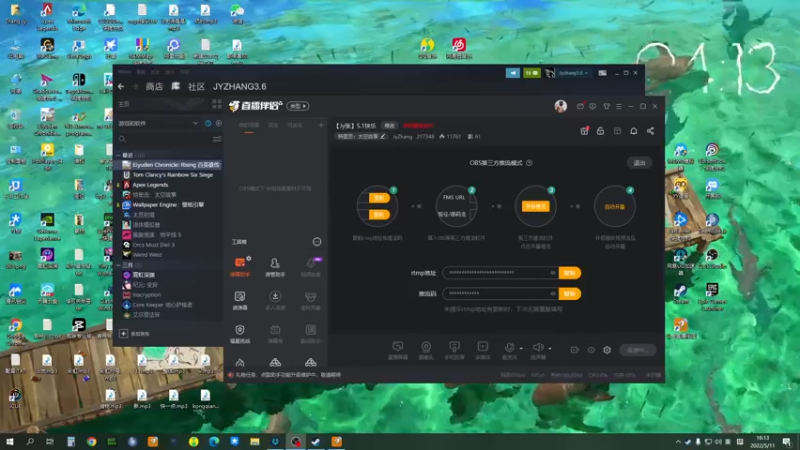Add the 摄像头 camera source
The image size is (800, 450).
pyautogui.click(x=426, y=351)
